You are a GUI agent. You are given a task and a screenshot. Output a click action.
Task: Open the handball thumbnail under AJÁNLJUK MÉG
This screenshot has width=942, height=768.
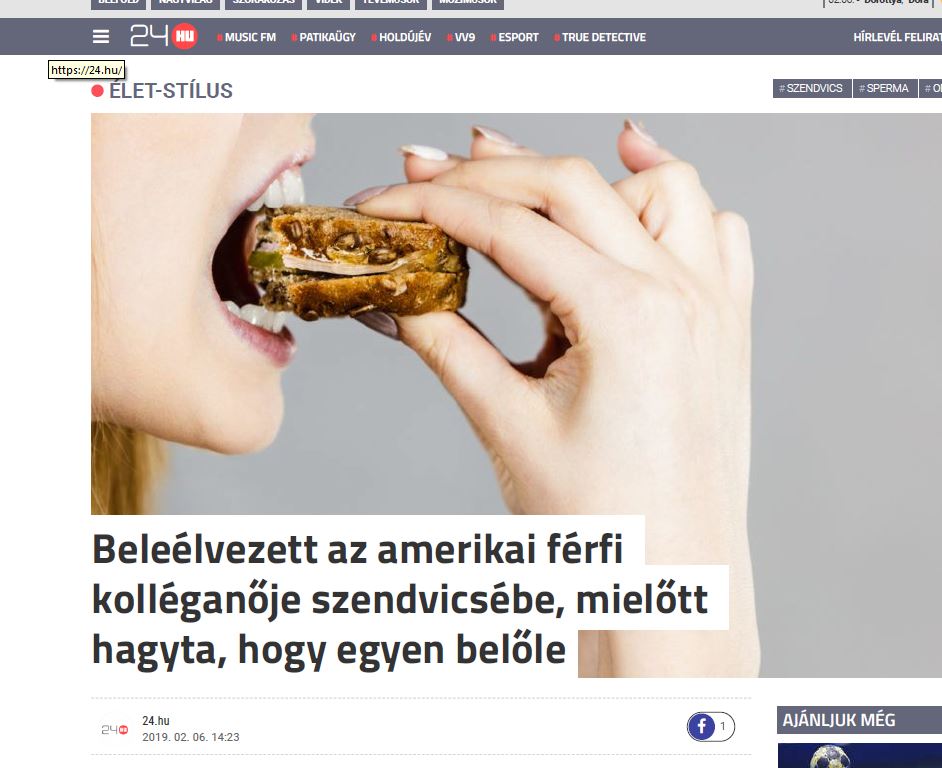(x=860, y=755)
